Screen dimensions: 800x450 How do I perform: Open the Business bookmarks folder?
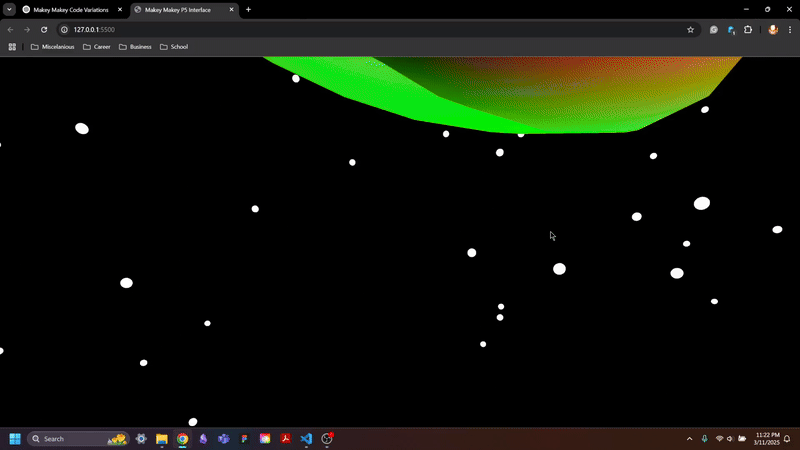pyautogui.click(x=135, y=47)
